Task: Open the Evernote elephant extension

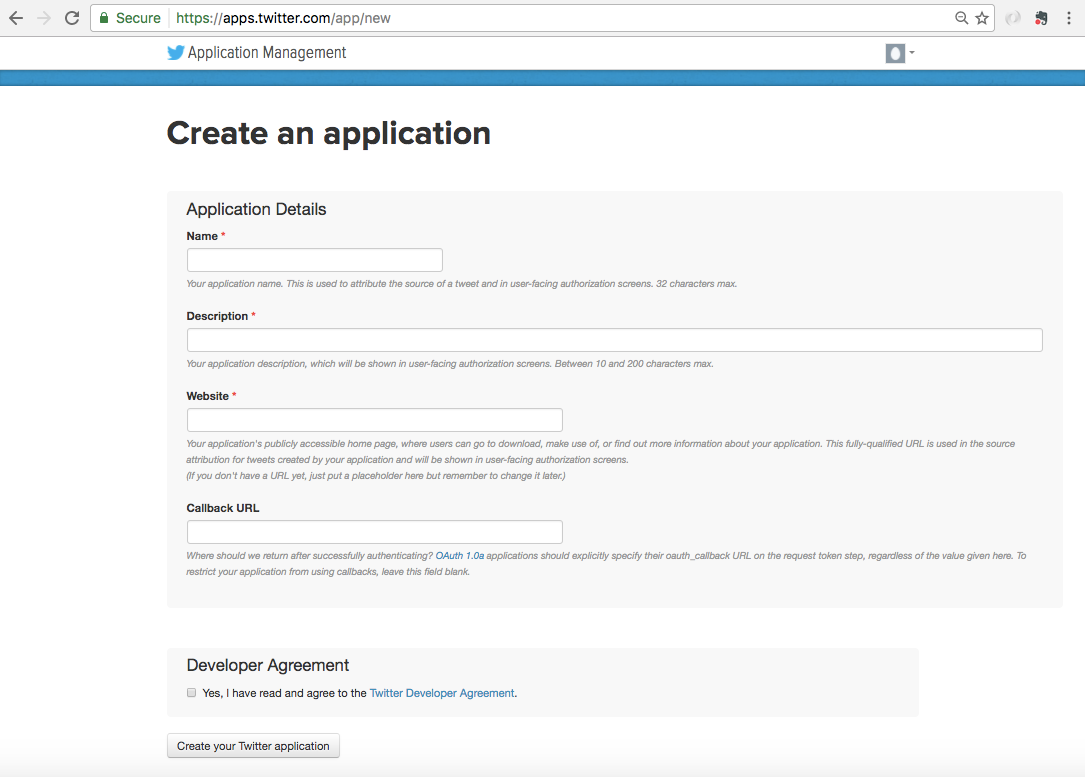Action: tap(1041, 18)
